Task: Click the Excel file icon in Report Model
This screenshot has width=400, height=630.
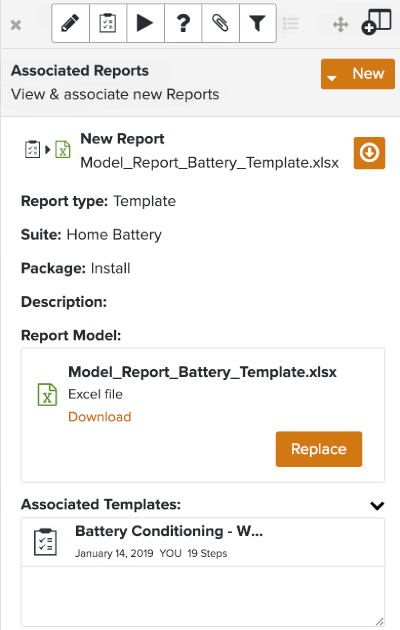Action: point(47,395)
